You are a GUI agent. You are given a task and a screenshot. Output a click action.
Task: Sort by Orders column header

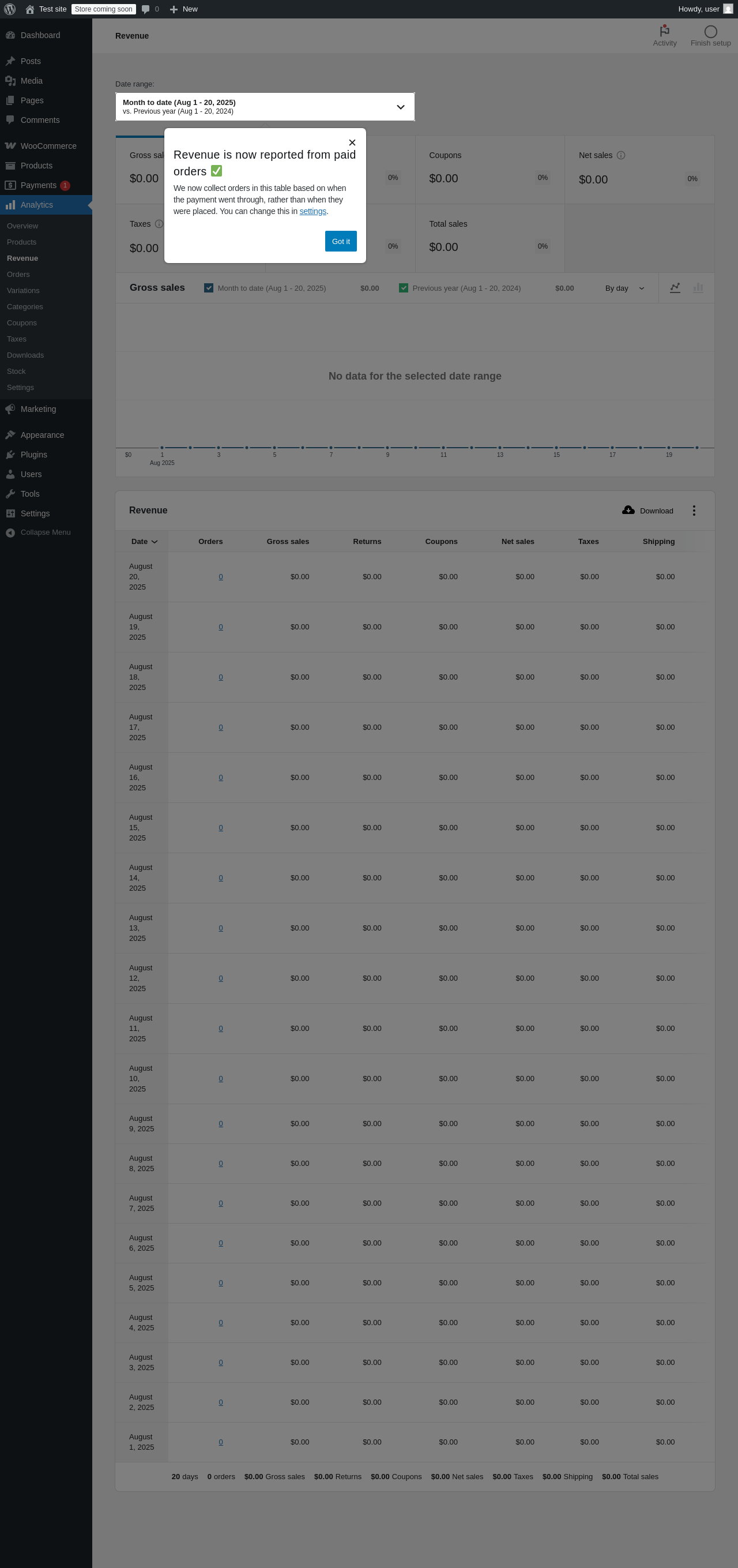coord(210,541)
